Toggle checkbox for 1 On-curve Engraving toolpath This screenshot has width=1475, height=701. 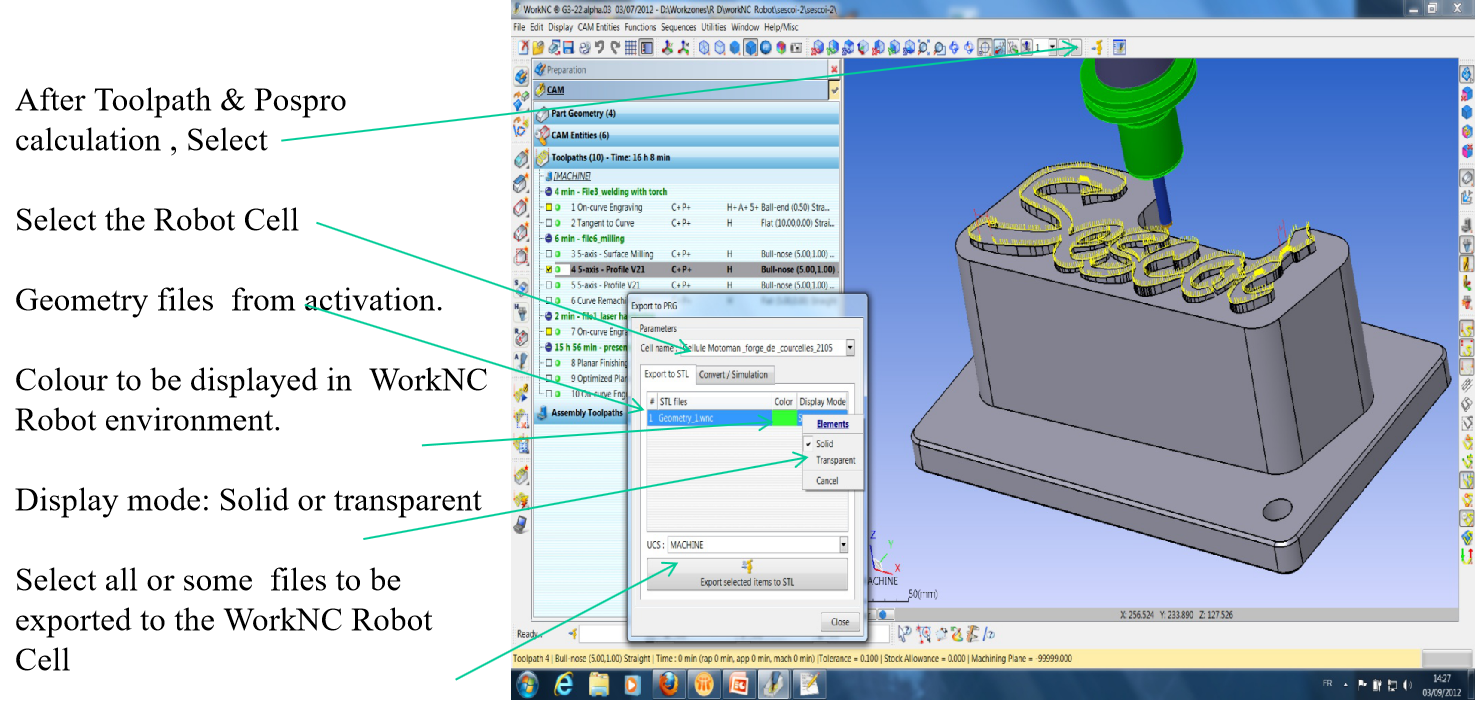548,207
